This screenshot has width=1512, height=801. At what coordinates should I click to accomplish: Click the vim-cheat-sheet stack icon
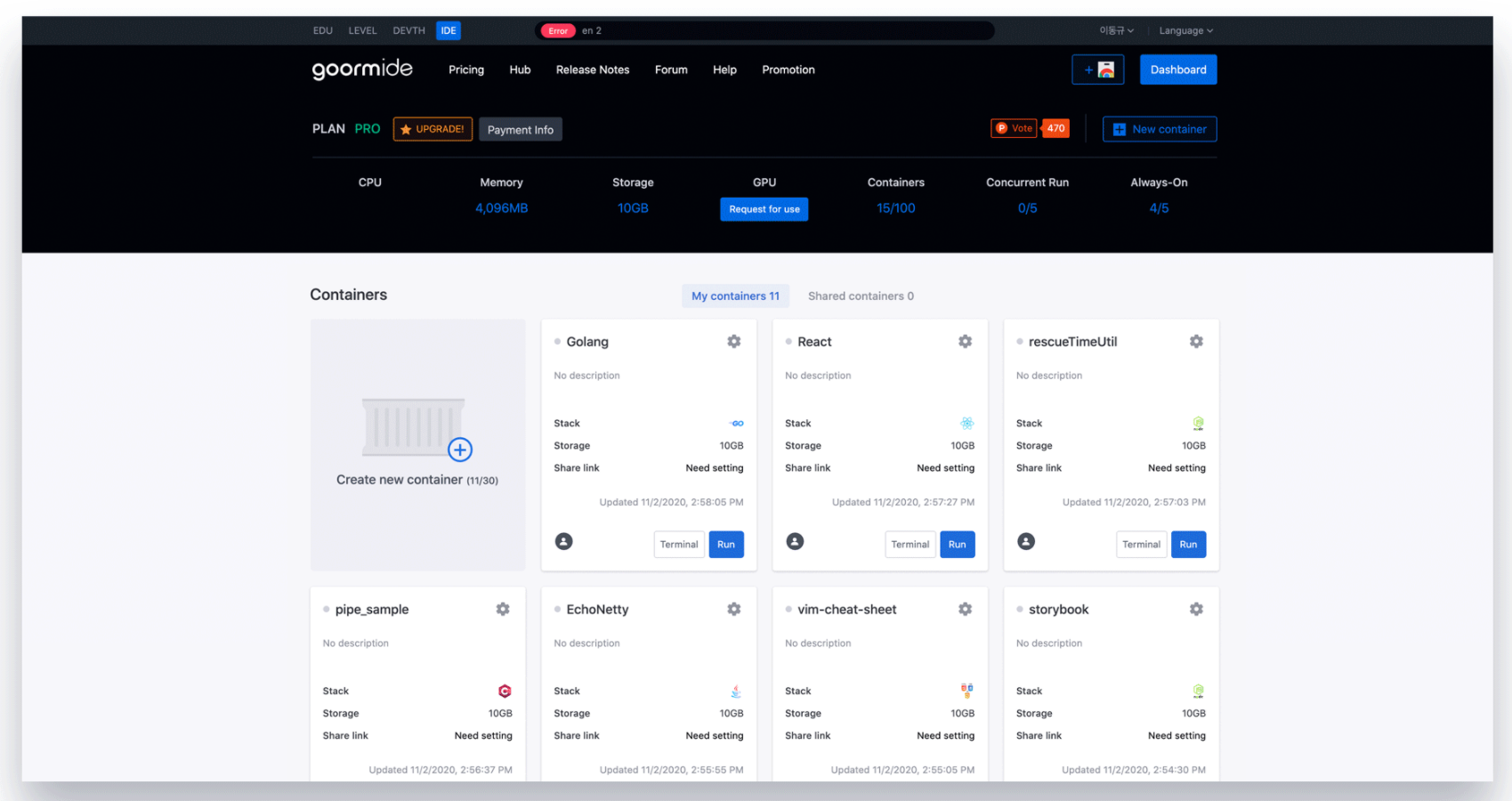967,691
